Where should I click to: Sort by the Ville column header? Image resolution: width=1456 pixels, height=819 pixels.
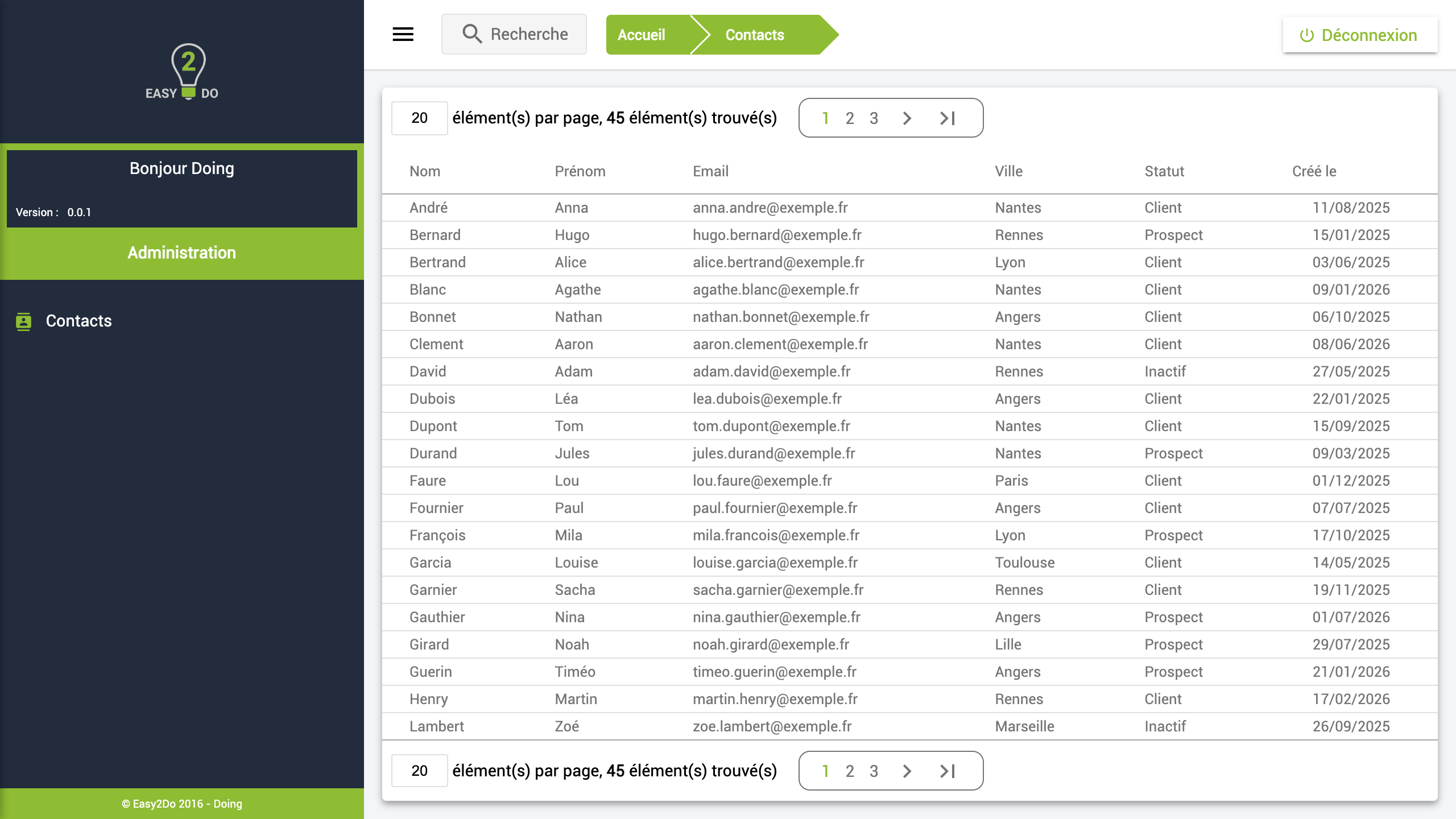[1008, 171]
